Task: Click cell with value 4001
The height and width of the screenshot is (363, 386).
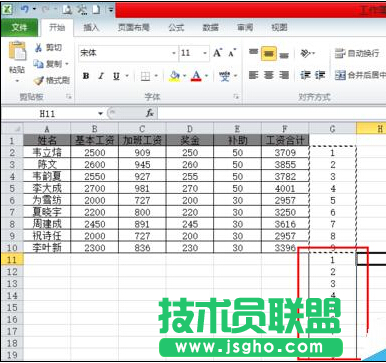Action: pyautogui.click(x=285, y=188)
